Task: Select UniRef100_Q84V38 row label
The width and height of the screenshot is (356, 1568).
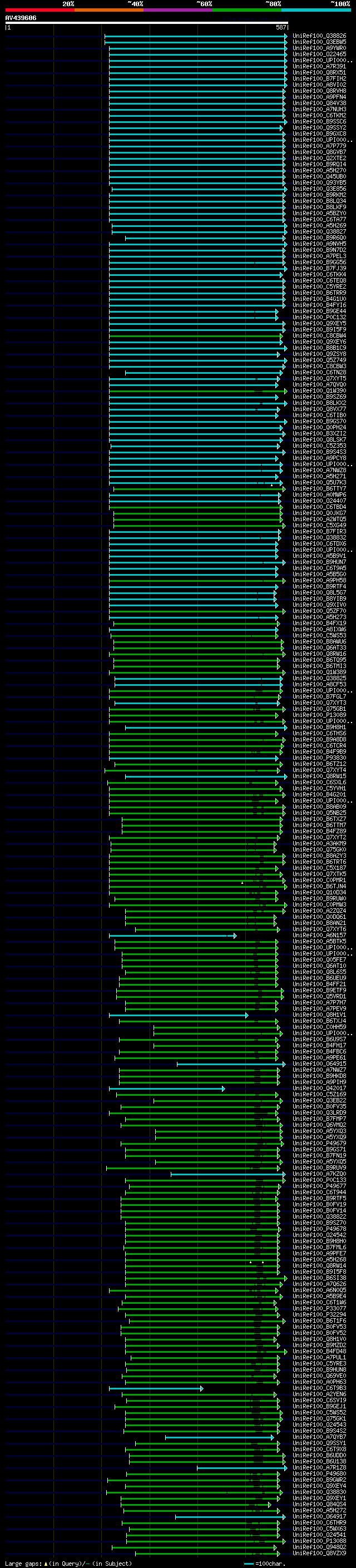Action: pyautogui.click(x=319, y=103)
